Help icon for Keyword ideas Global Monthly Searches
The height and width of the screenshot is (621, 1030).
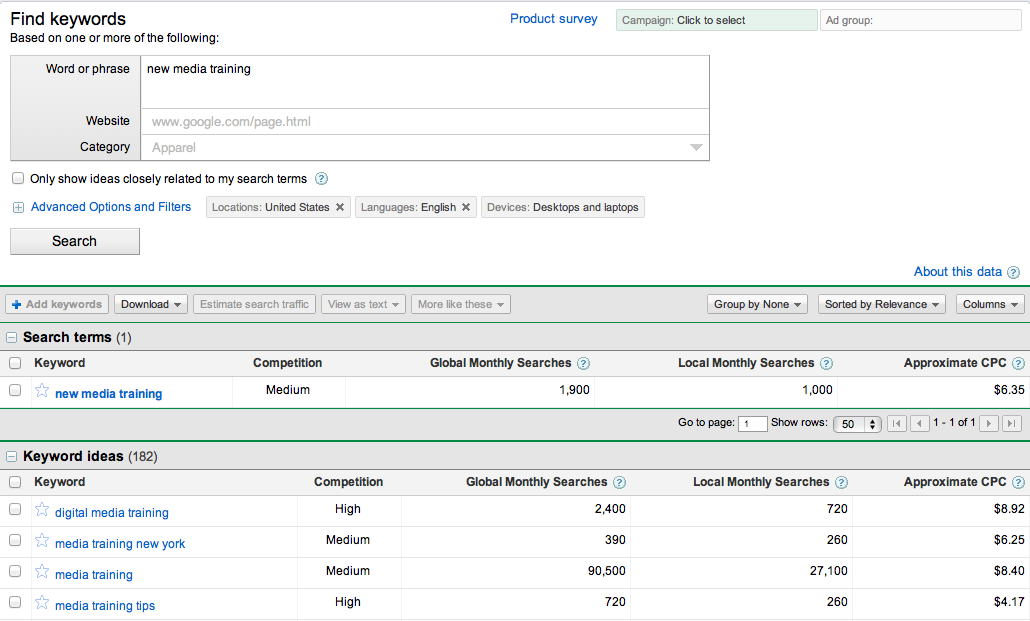pyautogui.click(x=619, y=482)
